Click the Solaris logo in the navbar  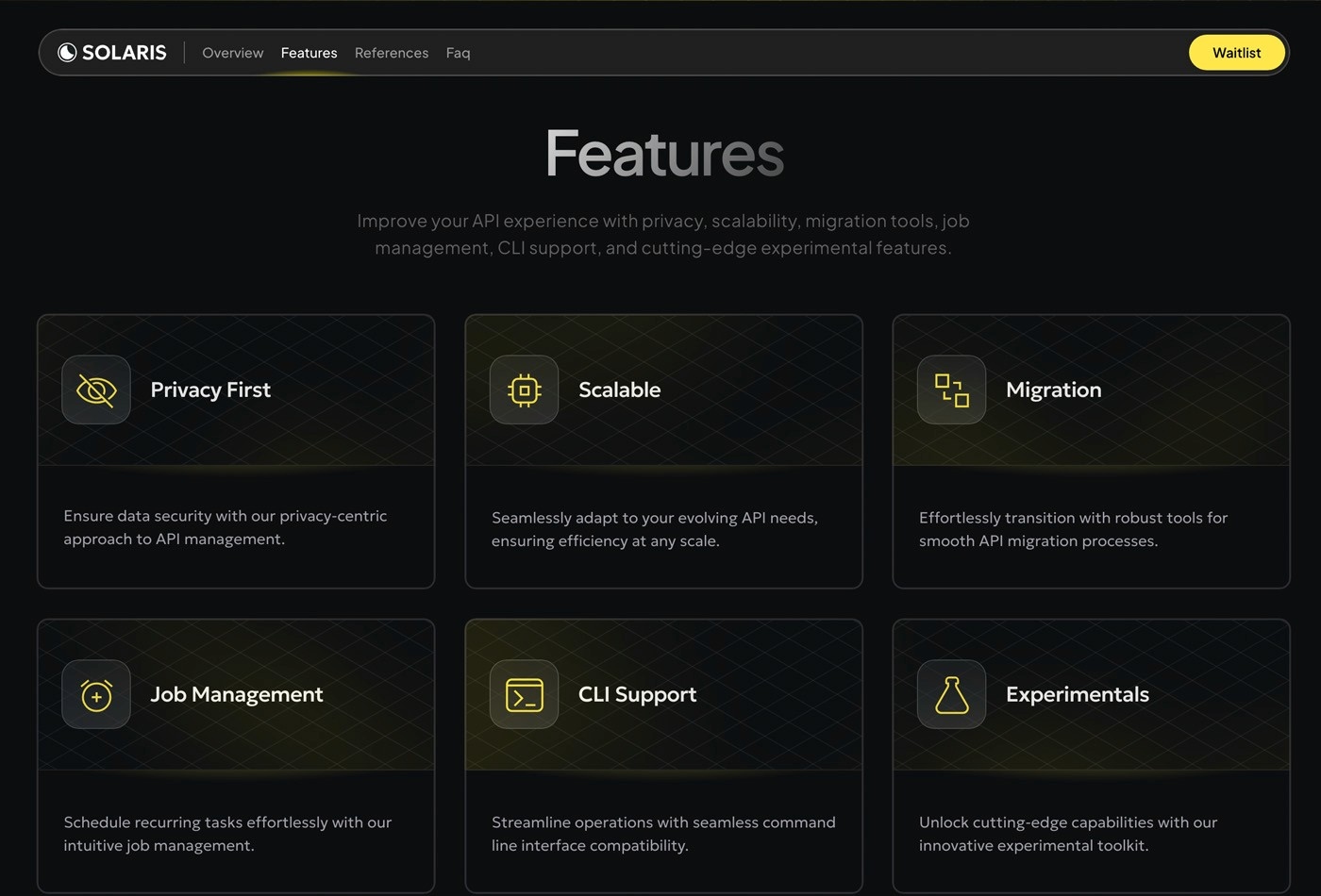(x=112, y=53)
